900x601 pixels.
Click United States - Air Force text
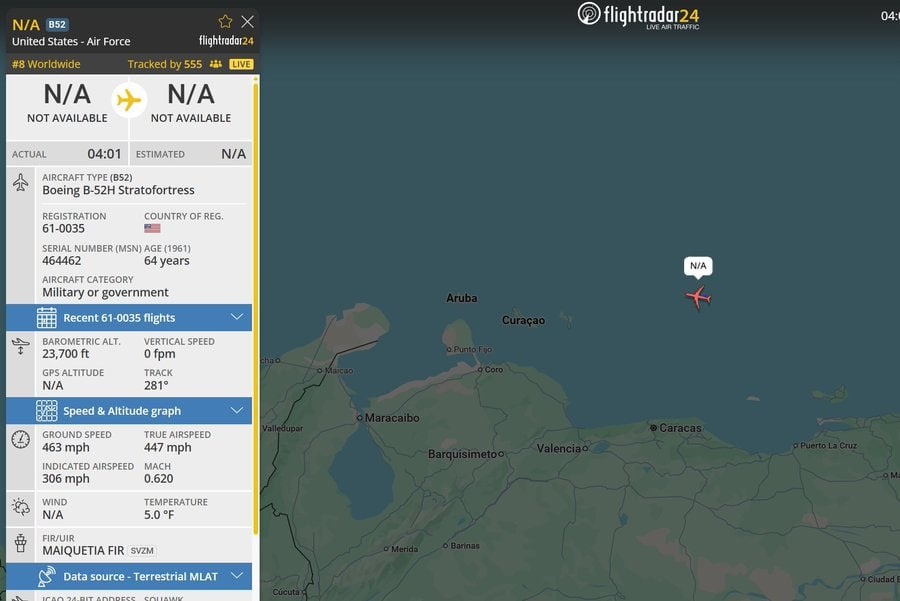(71, 41)
